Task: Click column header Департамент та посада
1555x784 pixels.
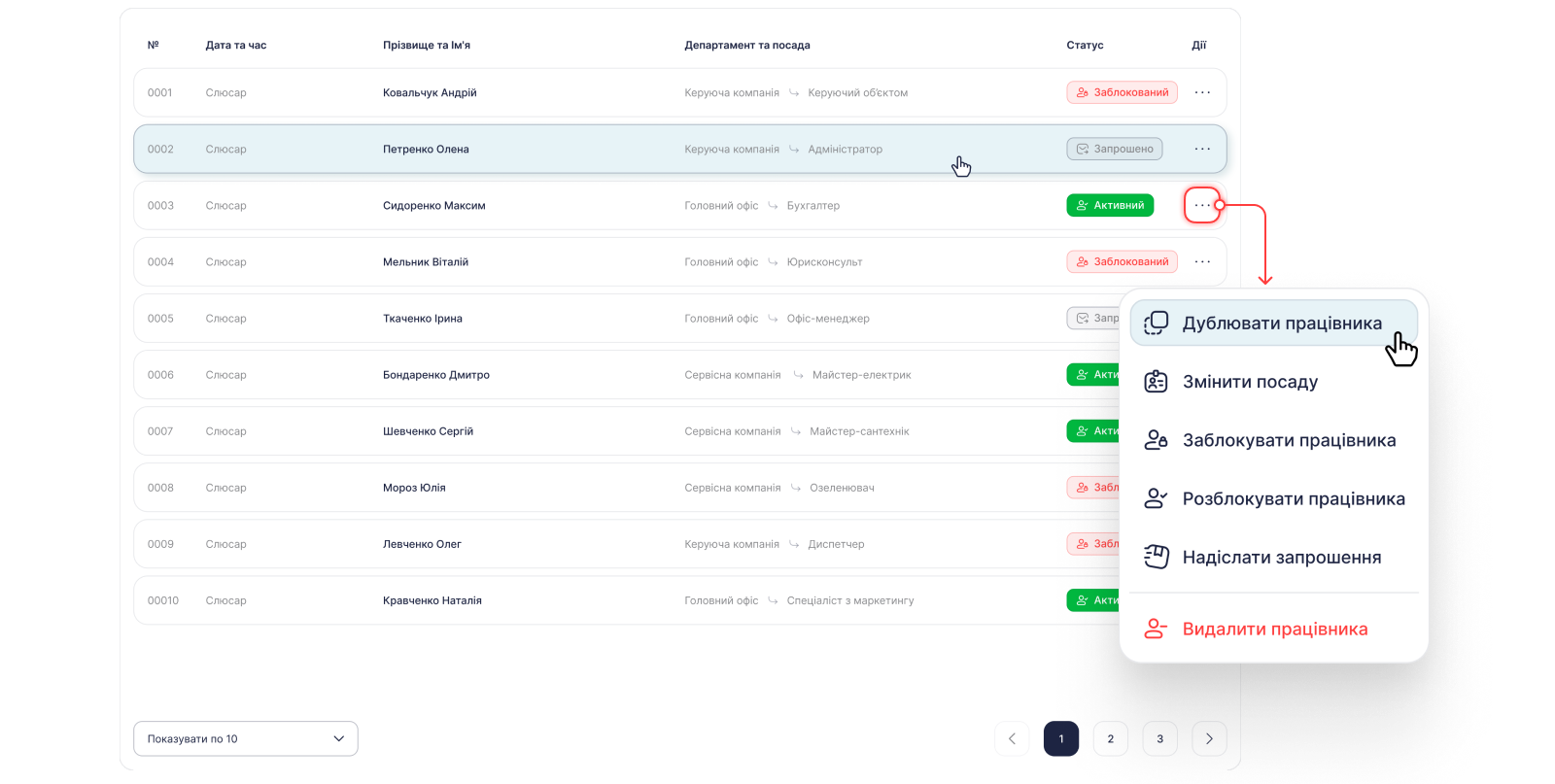Action: (747, 45)
